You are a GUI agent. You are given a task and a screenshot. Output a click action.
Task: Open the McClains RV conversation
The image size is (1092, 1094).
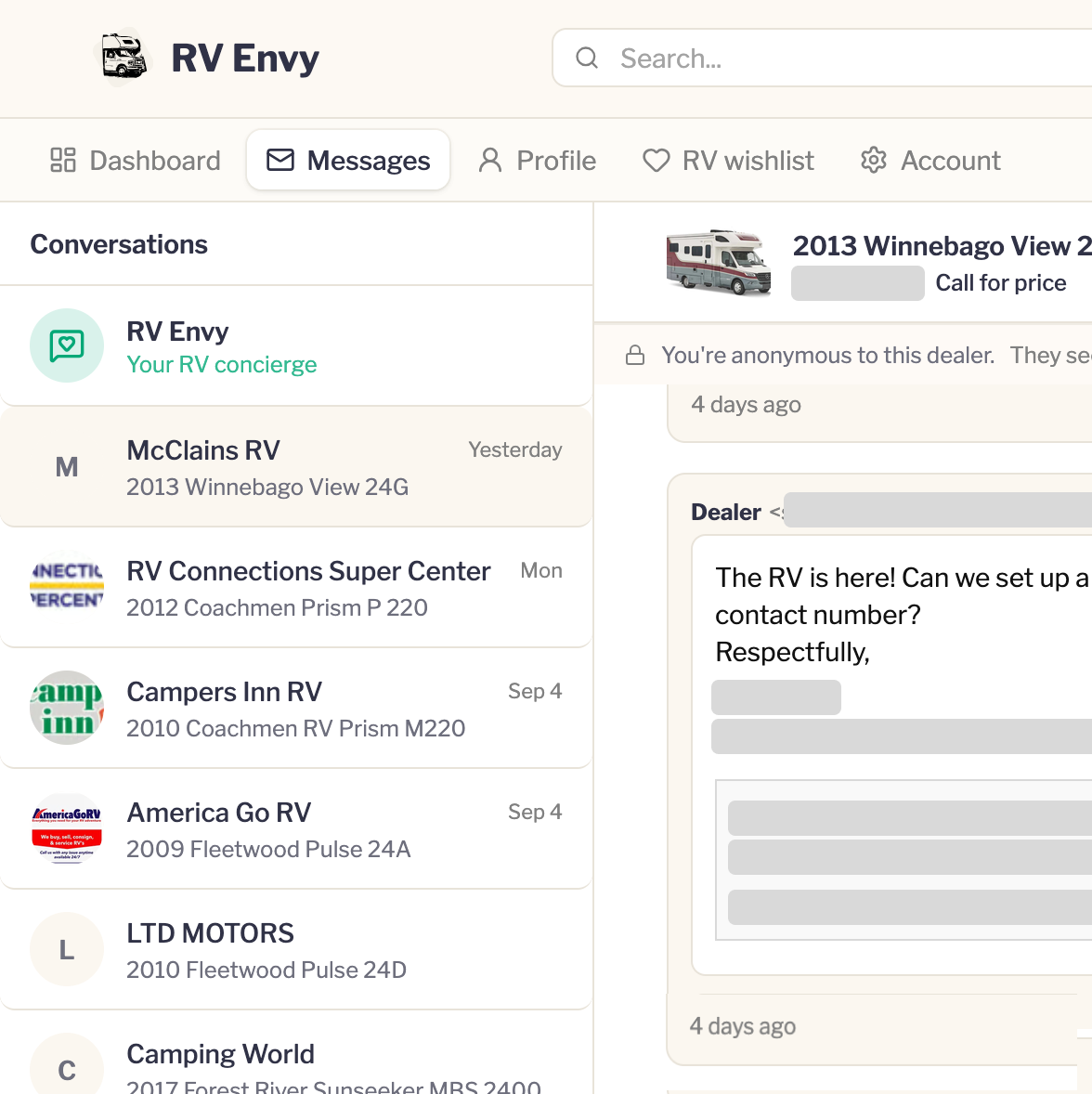[296, 467]
